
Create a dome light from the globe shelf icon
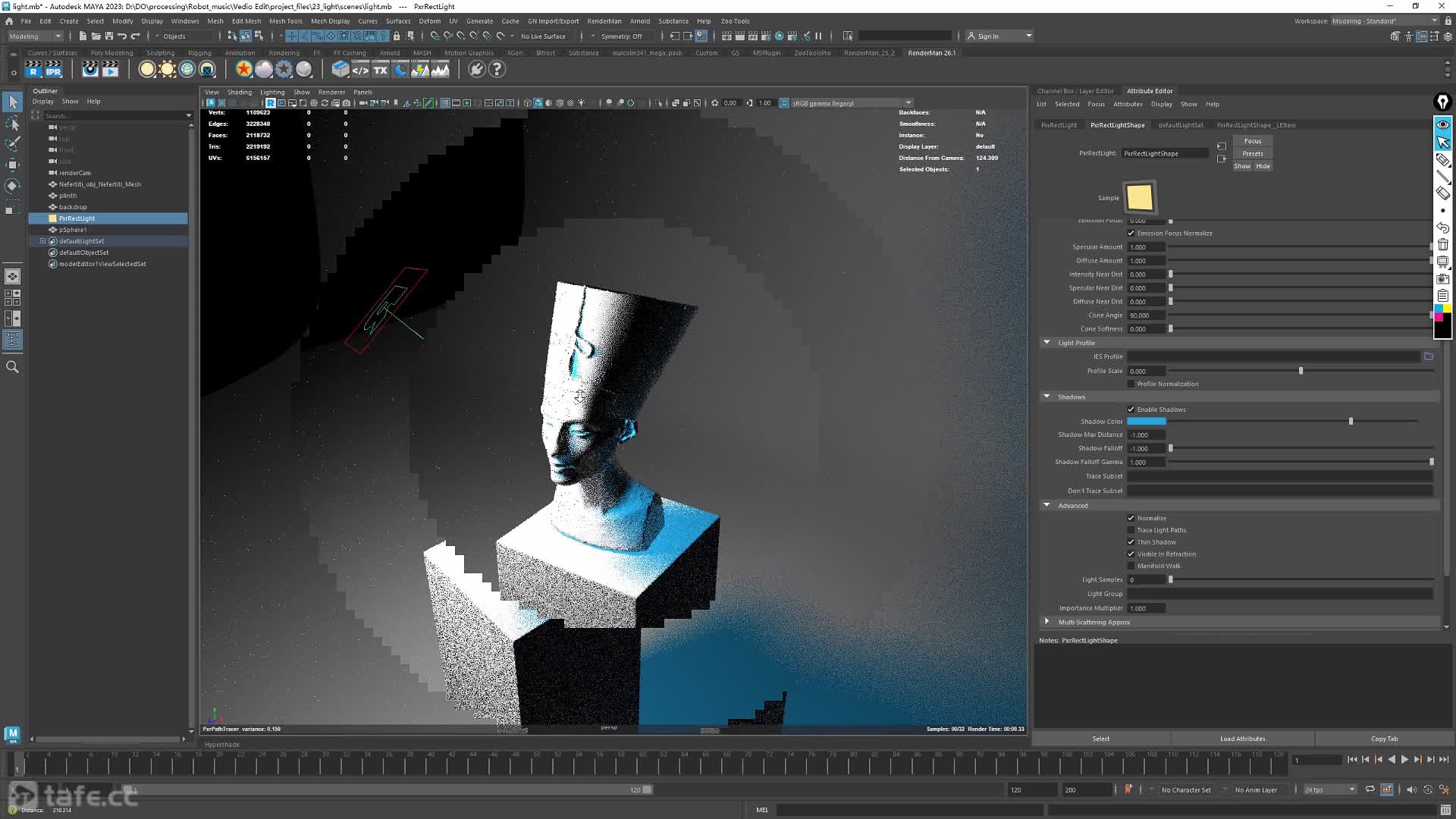click(x=187, y=70)
